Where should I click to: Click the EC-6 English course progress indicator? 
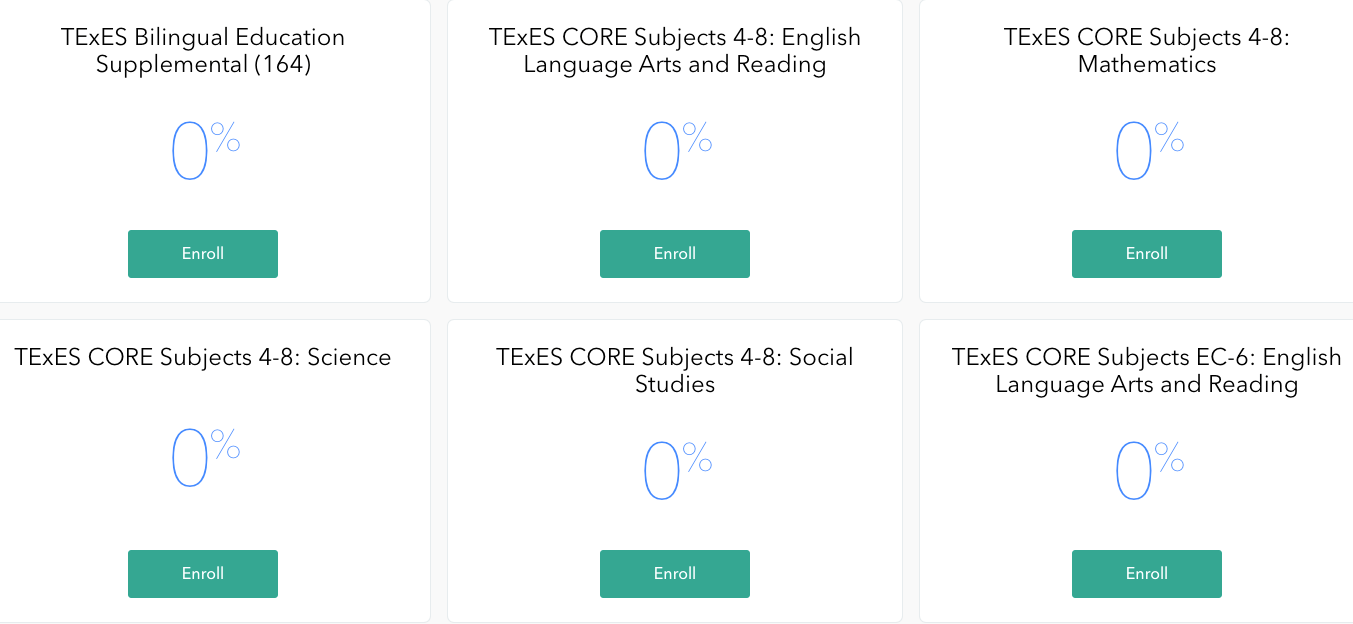pos(1146,468)
